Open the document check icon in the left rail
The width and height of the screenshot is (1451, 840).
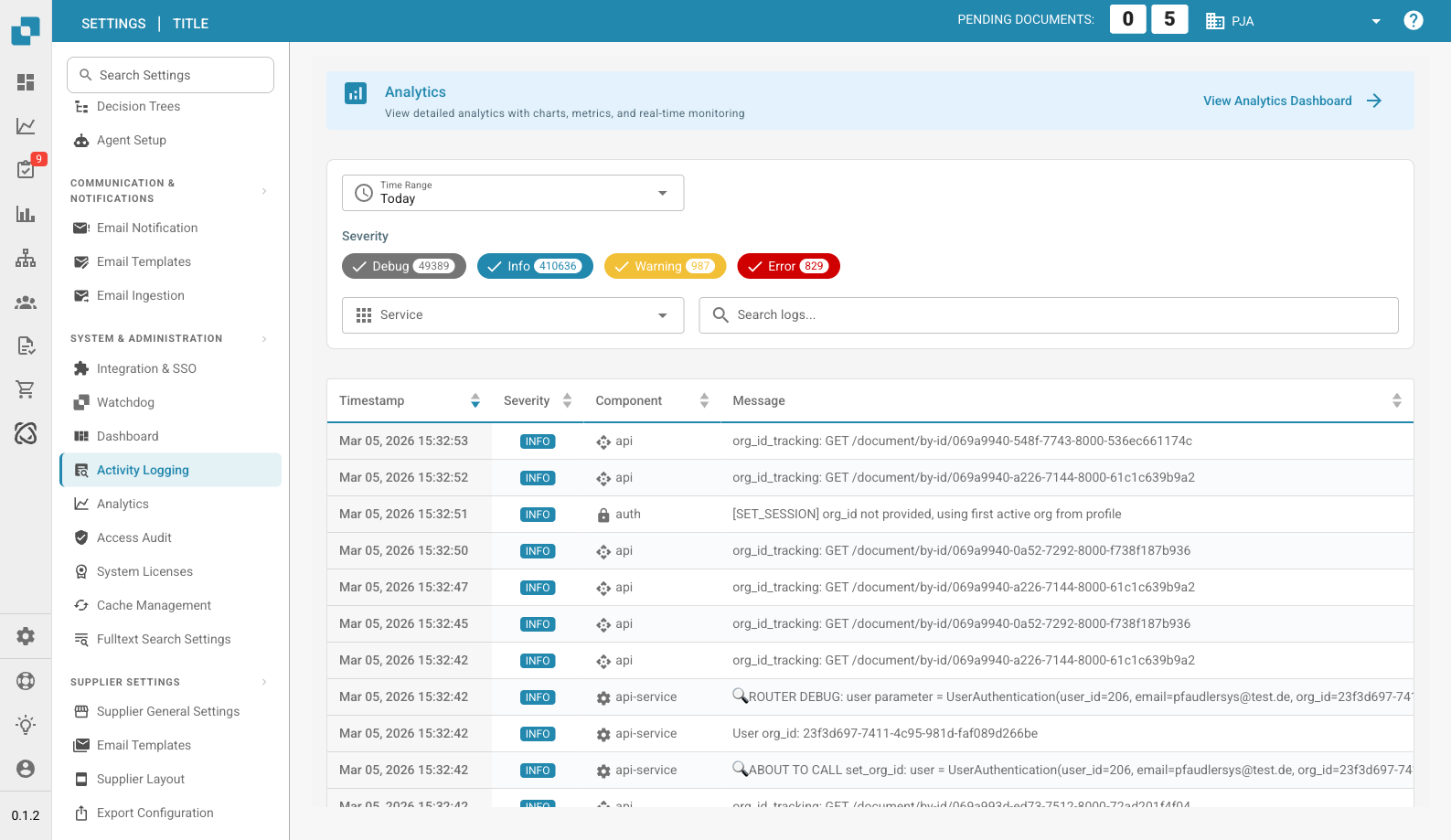pos(26,346)
